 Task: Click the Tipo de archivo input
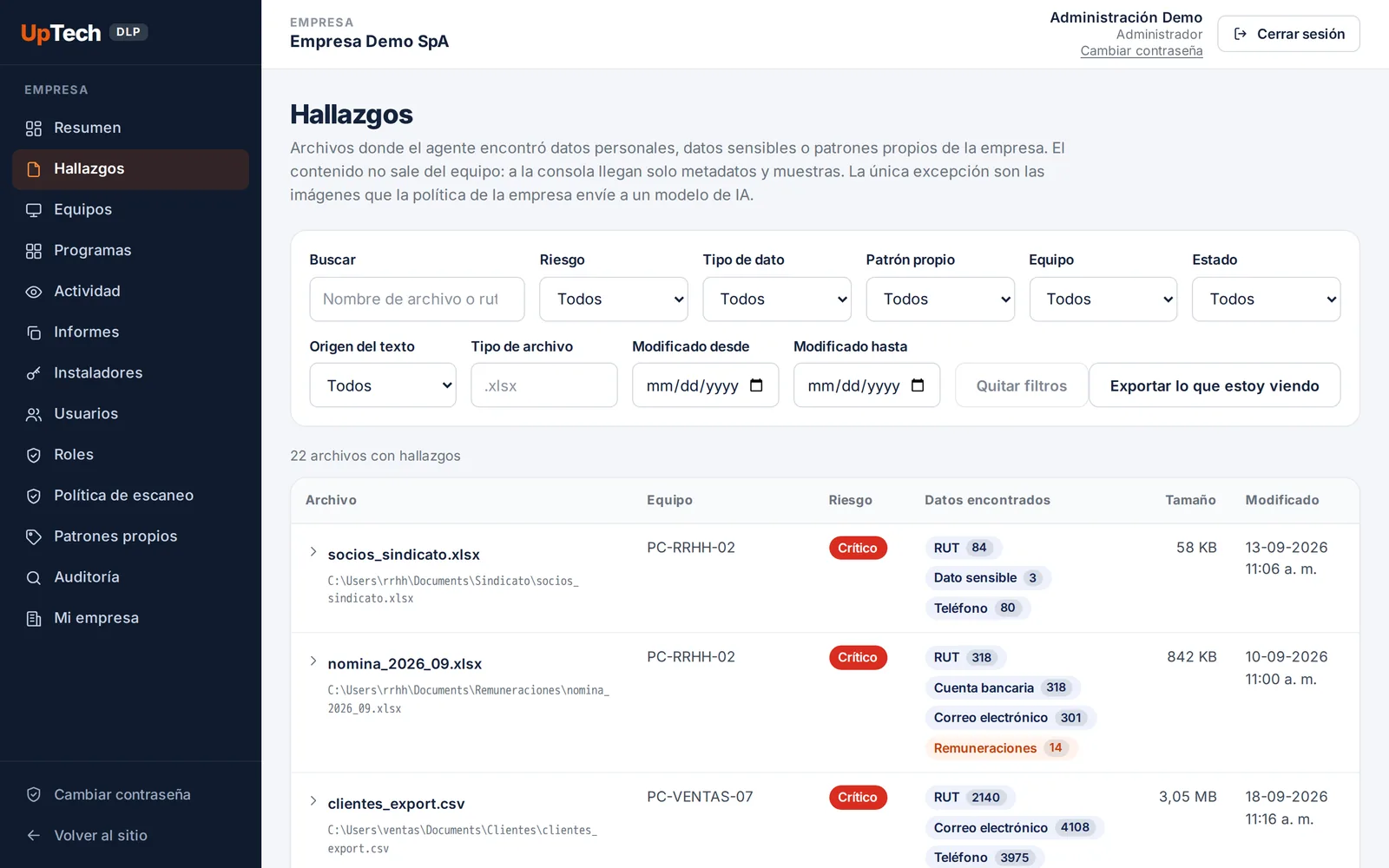coord(544,385)
